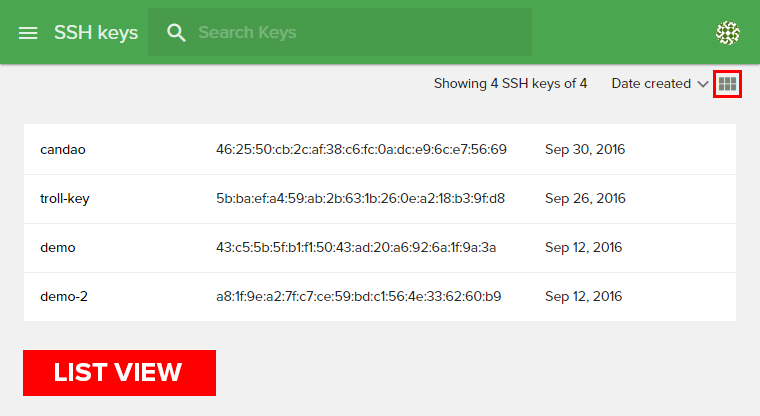The image size is (760, 416).
Task: Click the demo key fingerprint
Action: (x=356, y=248)
